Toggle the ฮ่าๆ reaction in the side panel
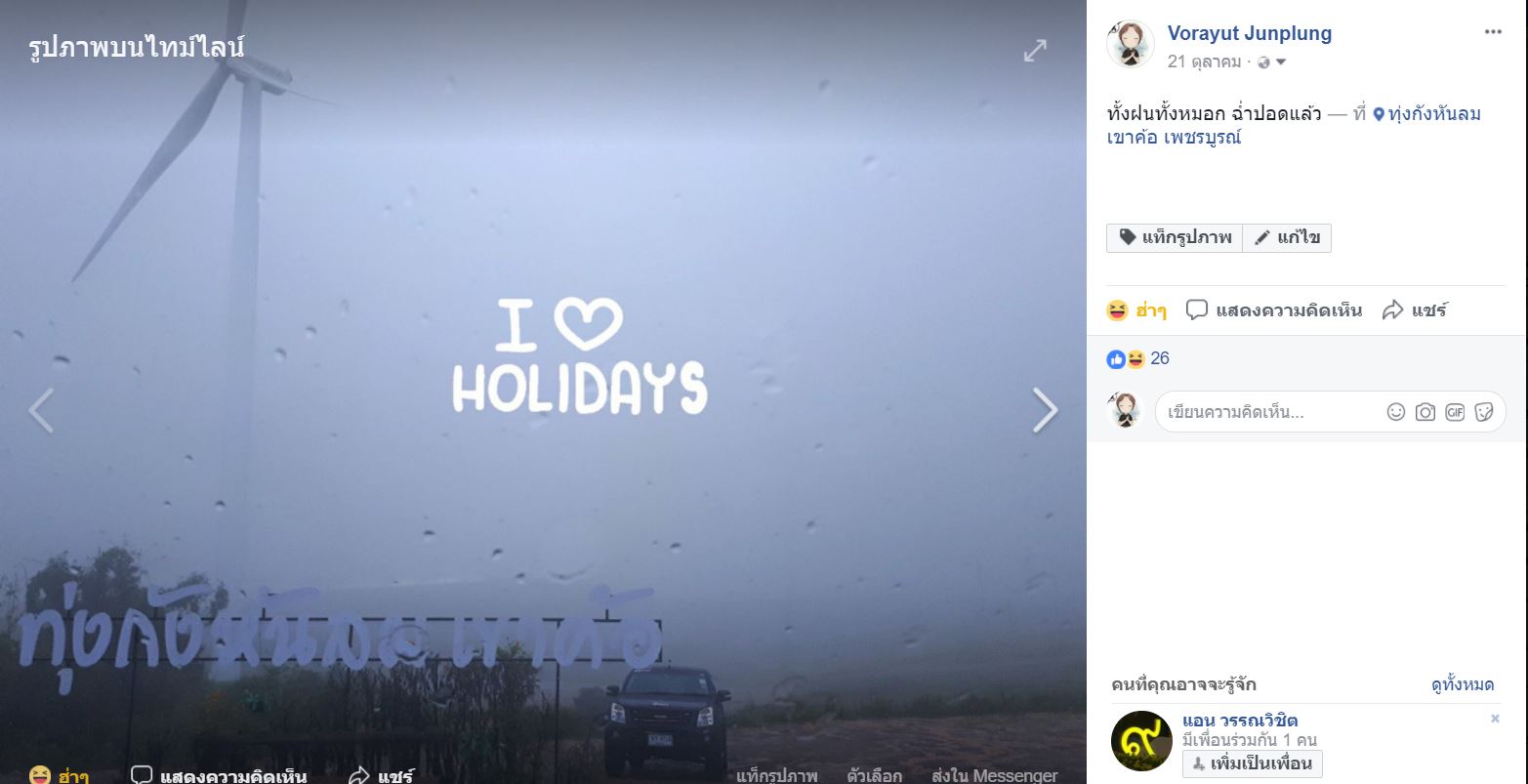The width and height of the screenshot is (1528, 784). click(x=1136, y=310)
